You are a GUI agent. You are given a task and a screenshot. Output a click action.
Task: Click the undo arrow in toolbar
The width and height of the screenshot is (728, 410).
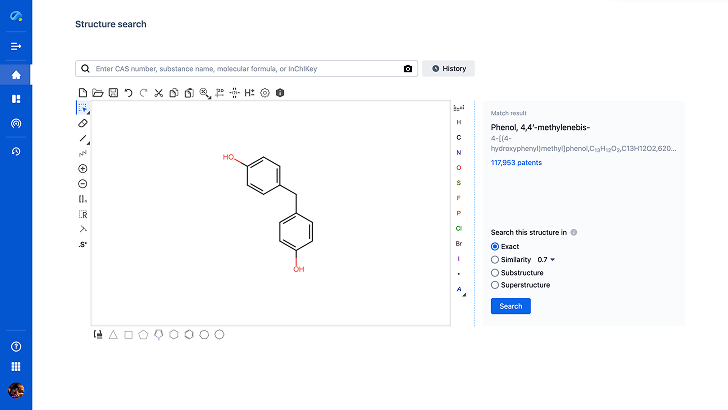[128, 93]
